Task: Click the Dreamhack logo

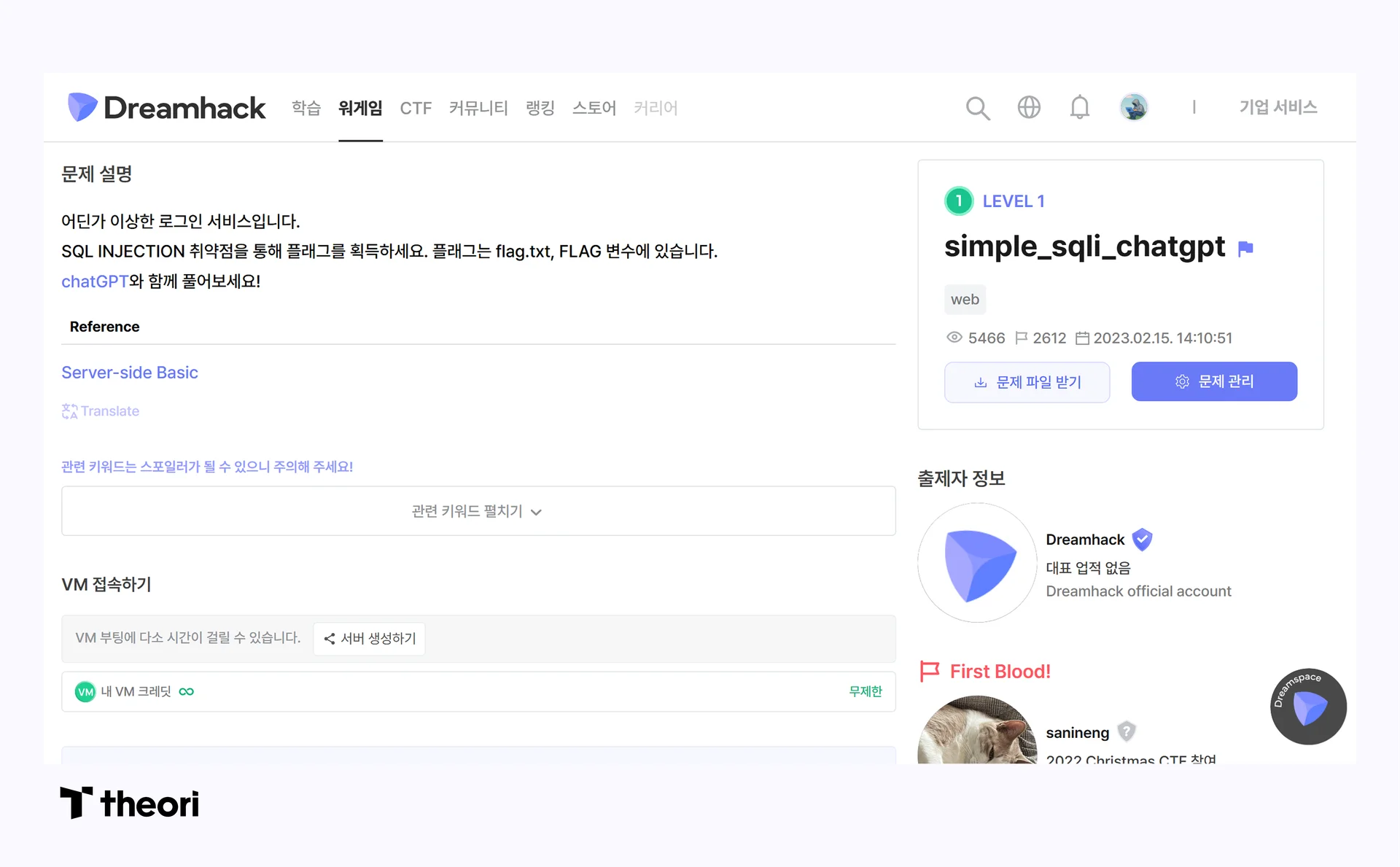Action: click(x=166, y=107)
